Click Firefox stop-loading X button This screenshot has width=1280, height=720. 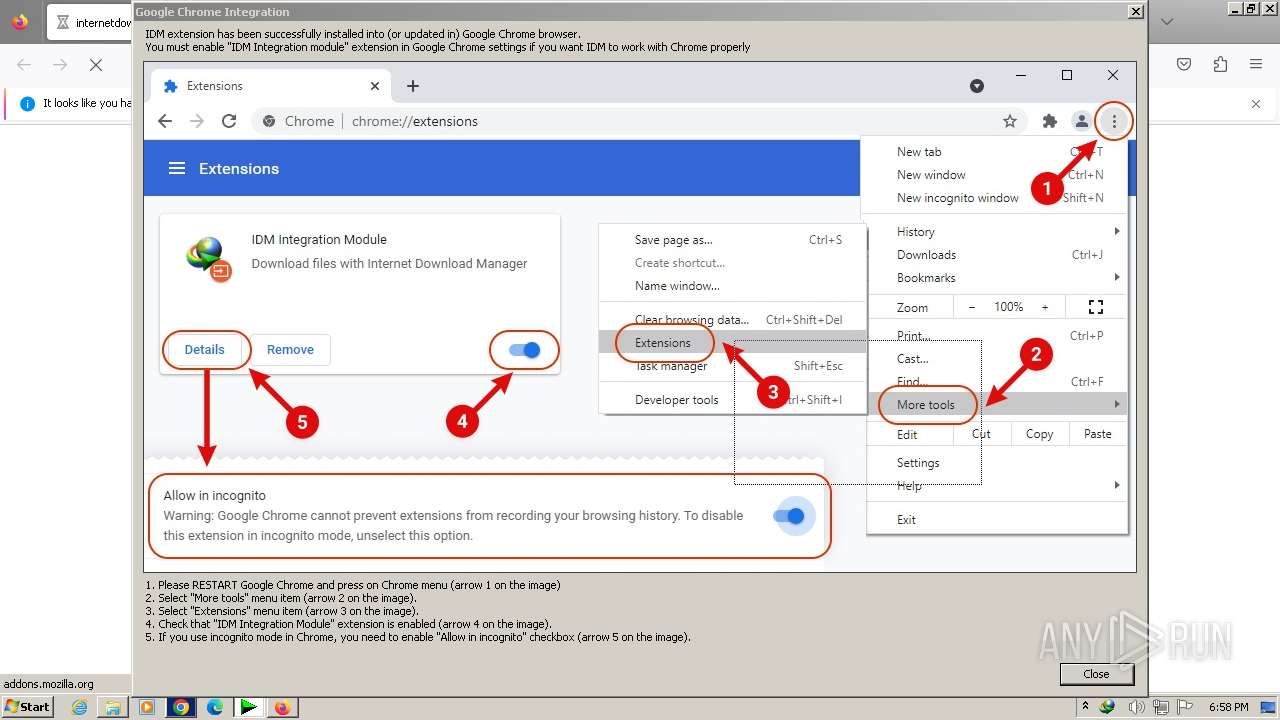[96, 65]
